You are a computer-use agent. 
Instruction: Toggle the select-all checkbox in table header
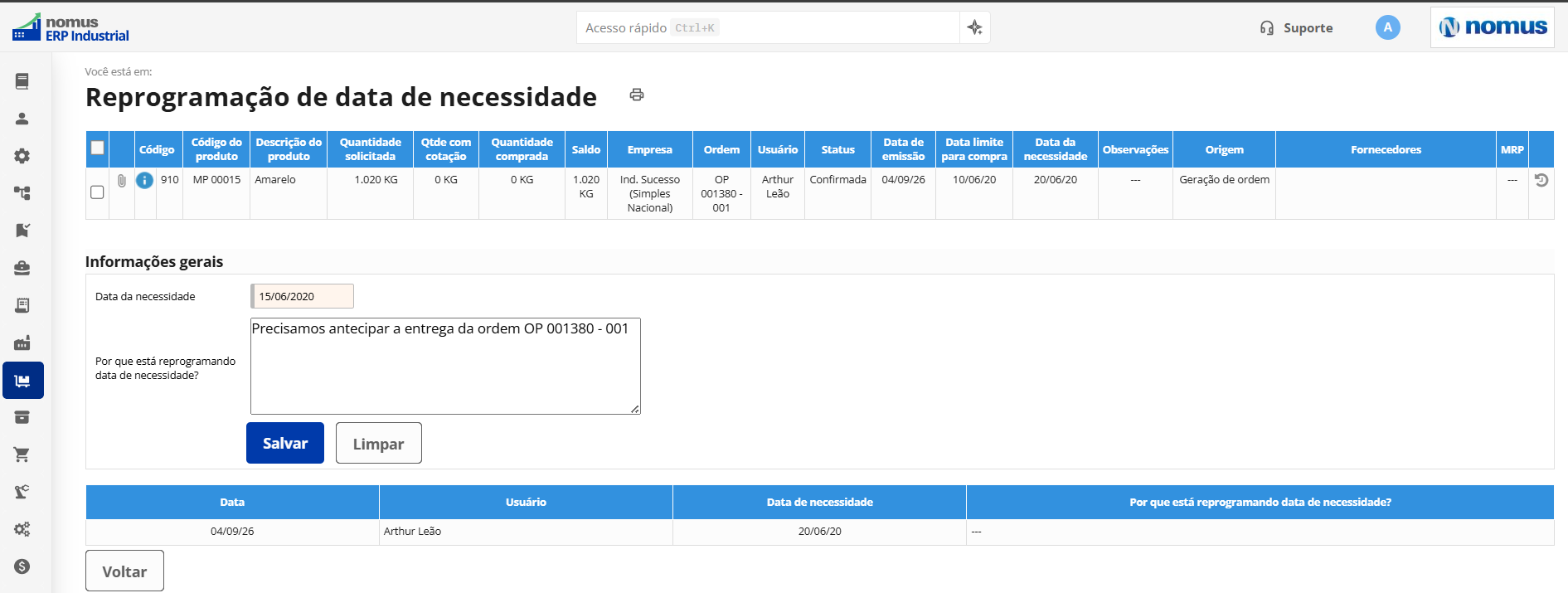pos(98,148)
